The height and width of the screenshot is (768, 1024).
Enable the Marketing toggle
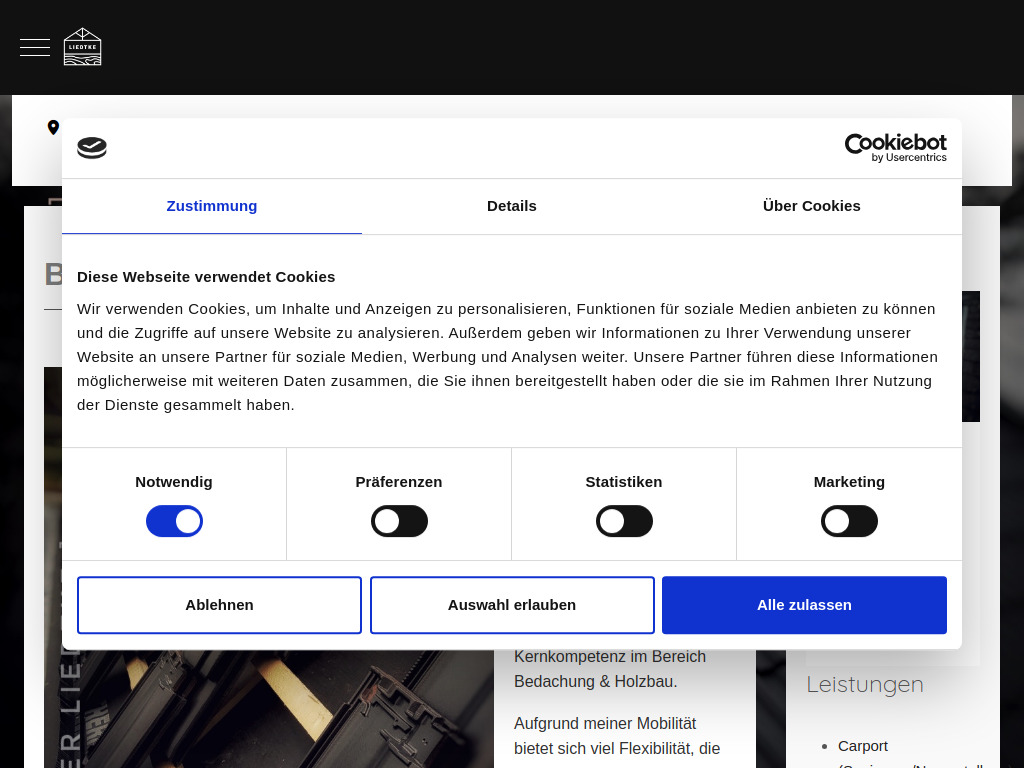pyautogui.click(x=849, y=521)
